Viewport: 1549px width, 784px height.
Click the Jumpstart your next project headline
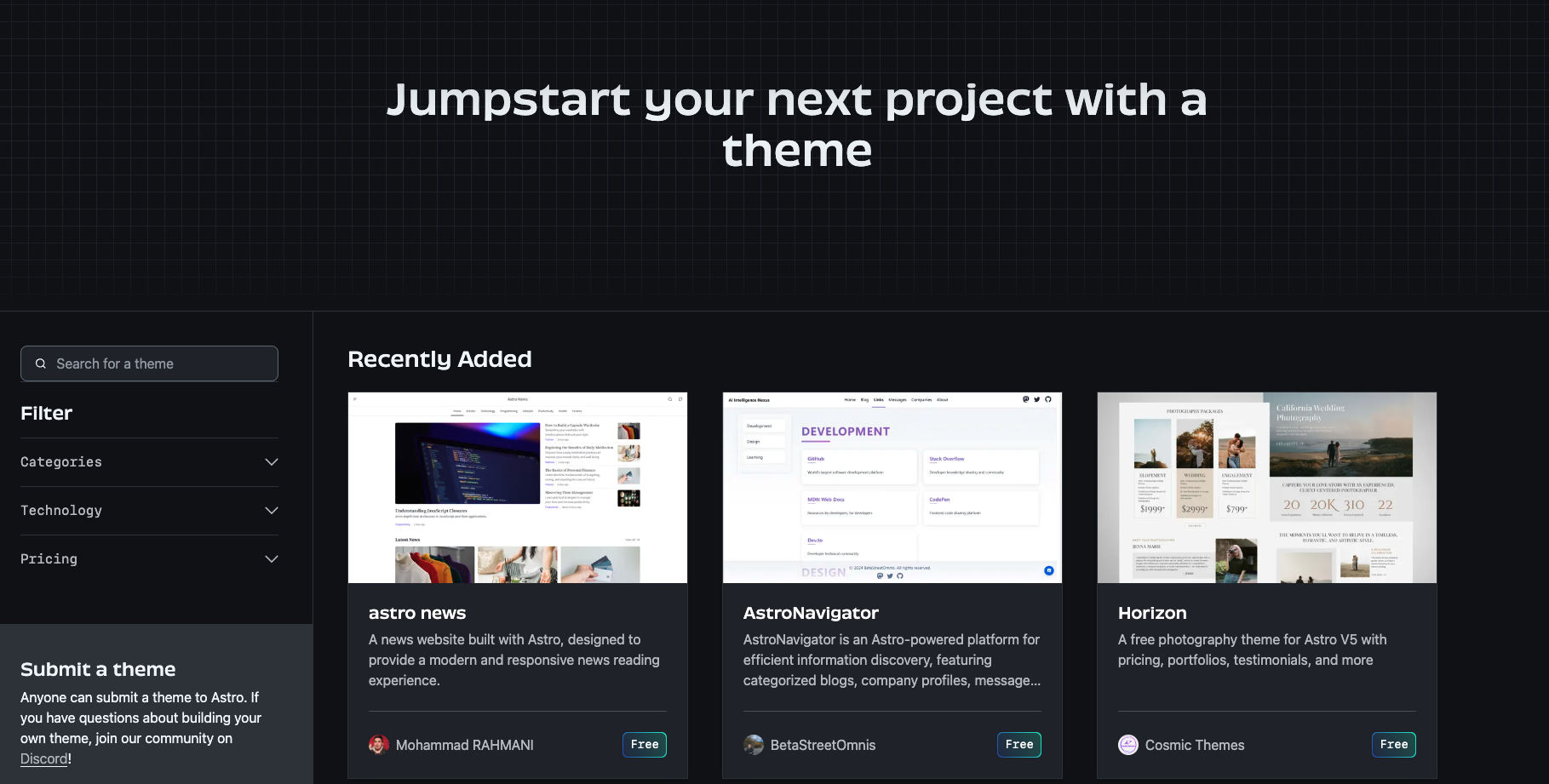(x=797, y=124)
